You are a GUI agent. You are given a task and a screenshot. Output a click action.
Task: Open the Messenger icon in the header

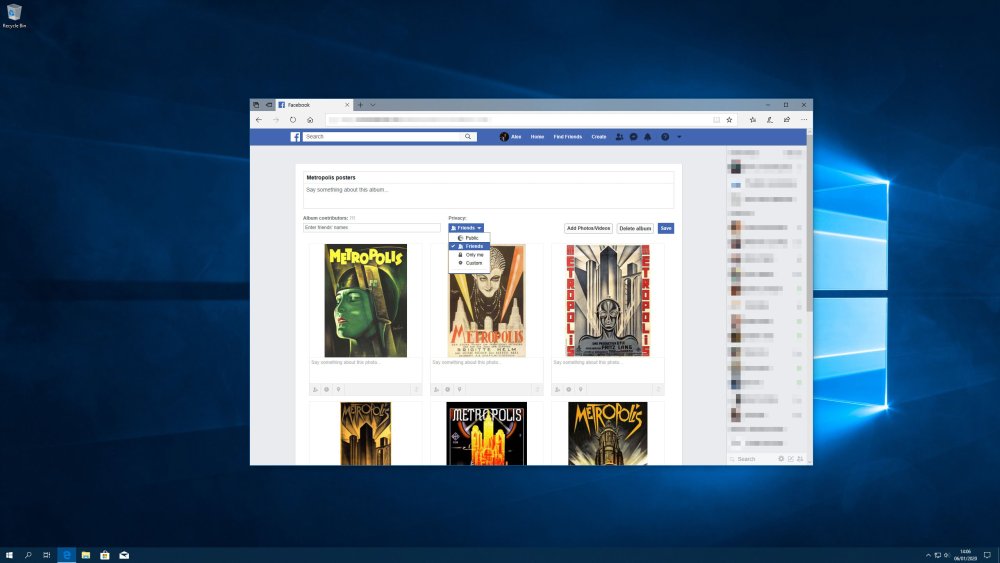click(633, 136)
